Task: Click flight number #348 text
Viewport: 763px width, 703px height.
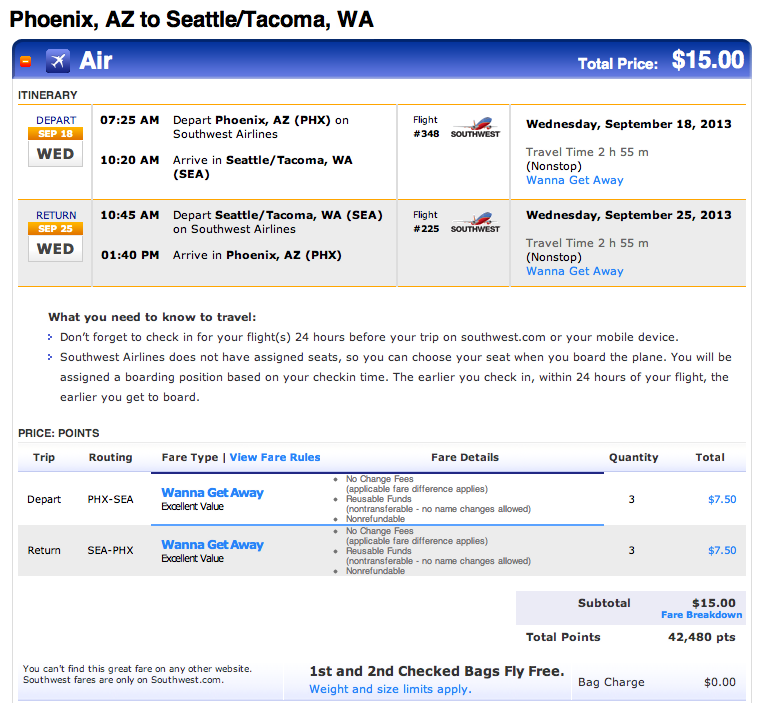Action: point(426,134)
